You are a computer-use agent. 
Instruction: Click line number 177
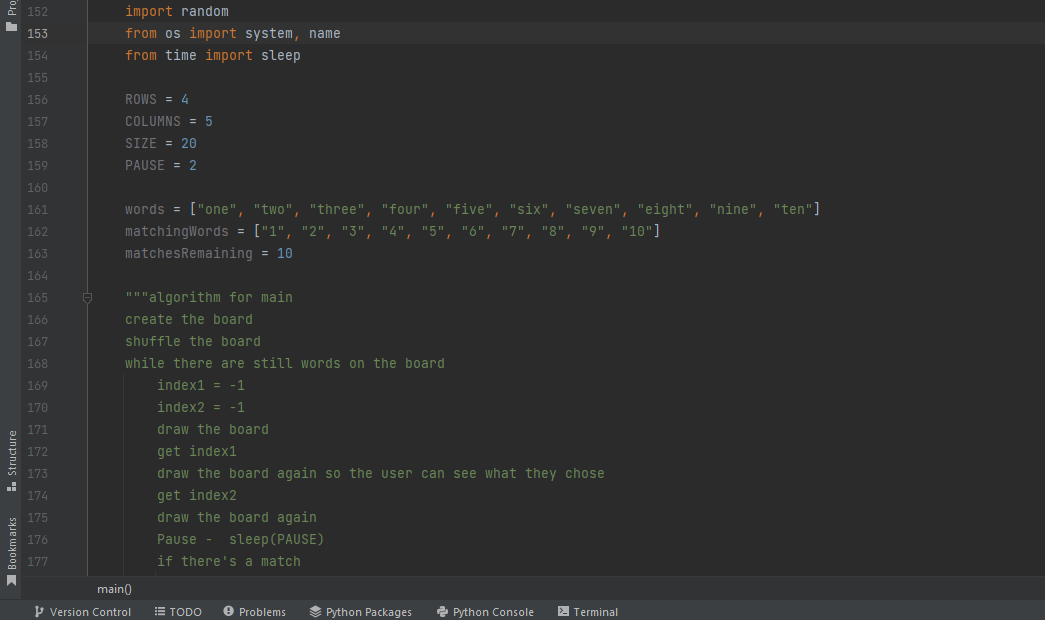[37, 561]
